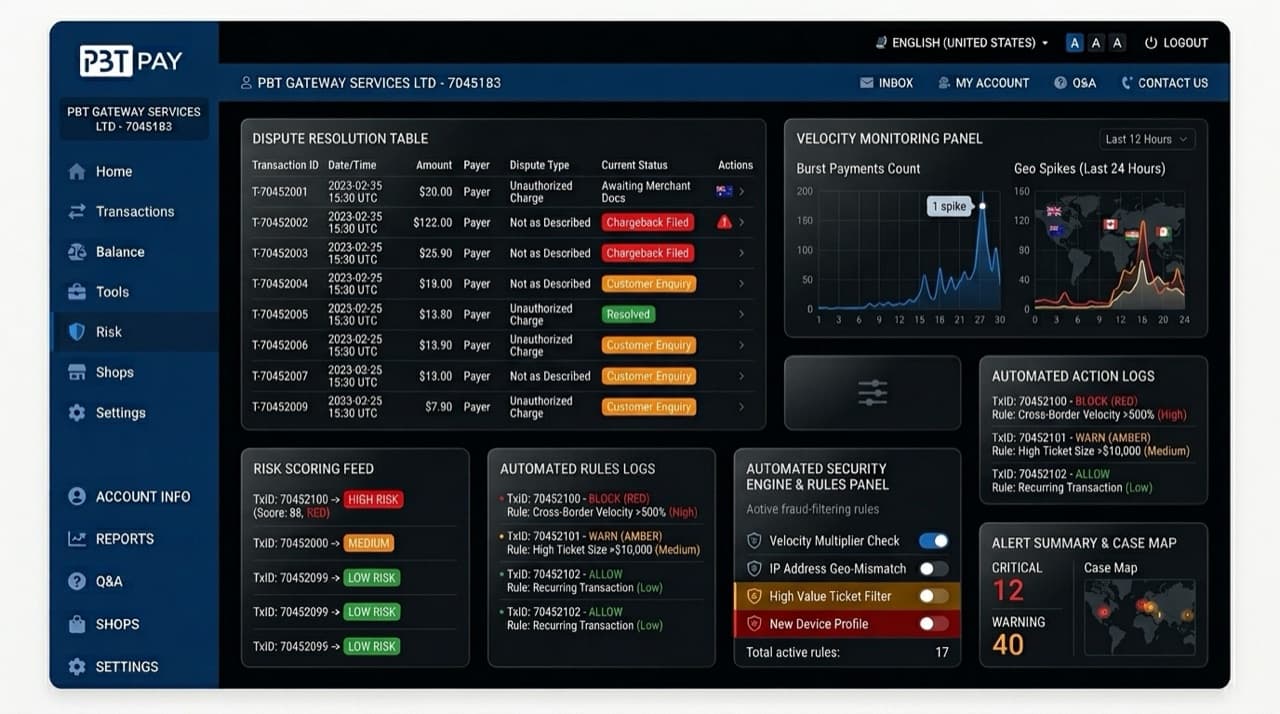Image resolution: width=1280 pixels, height=714 pixels.
Task: Open the filter sliders icon tile
Action: click(x=872, y=393)
